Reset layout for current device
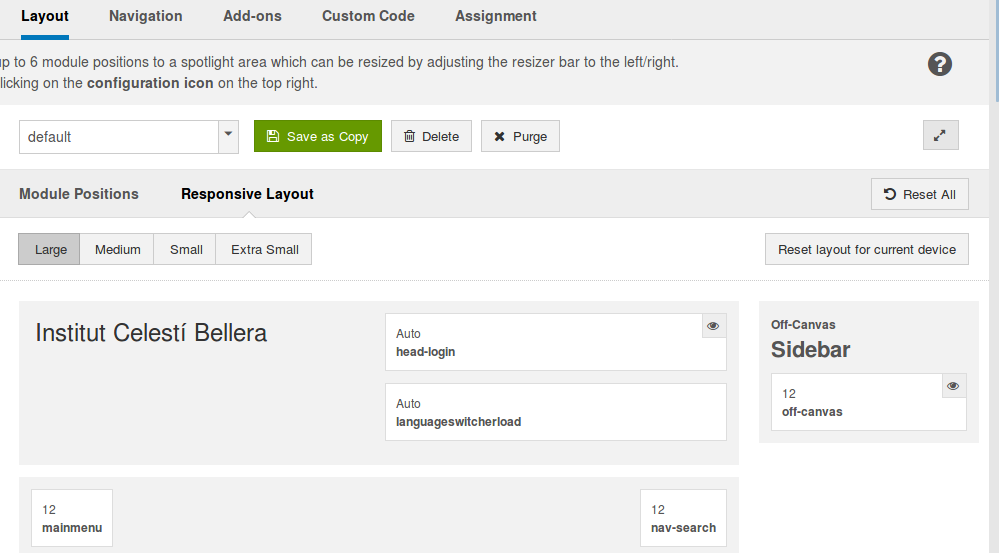Image resolution: width=999 pixels, height=553 pixels. click(x=866, y=250)
